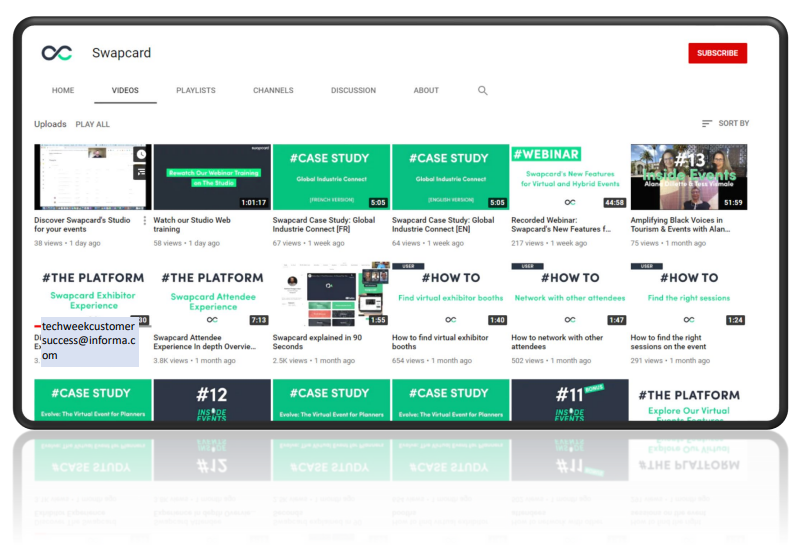Click Add to Queue icon on Discover Studio thumbnail
Screen dimensions: 797x555
click(141, 172)
